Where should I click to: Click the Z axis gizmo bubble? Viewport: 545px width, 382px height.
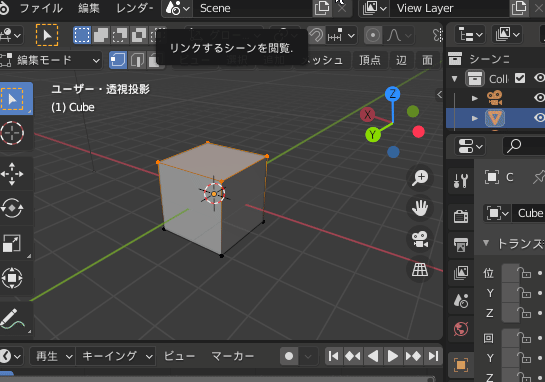(392, 94)
